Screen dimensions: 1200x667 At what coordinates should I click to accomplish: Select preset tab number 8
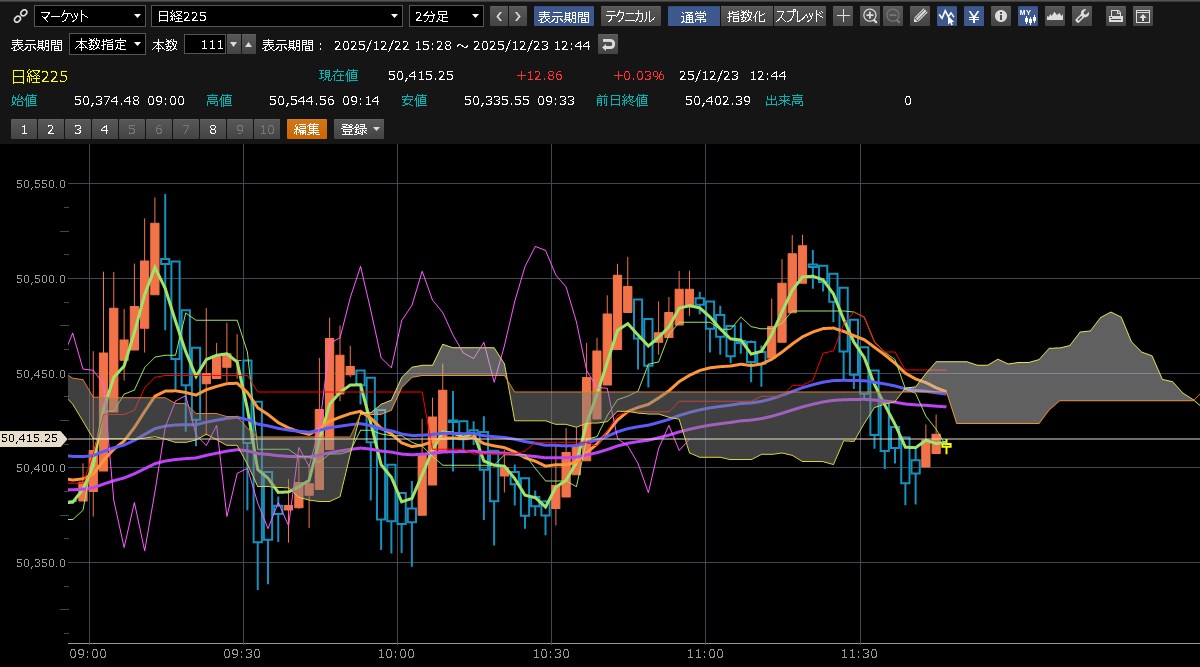click(x=212, y=129)
